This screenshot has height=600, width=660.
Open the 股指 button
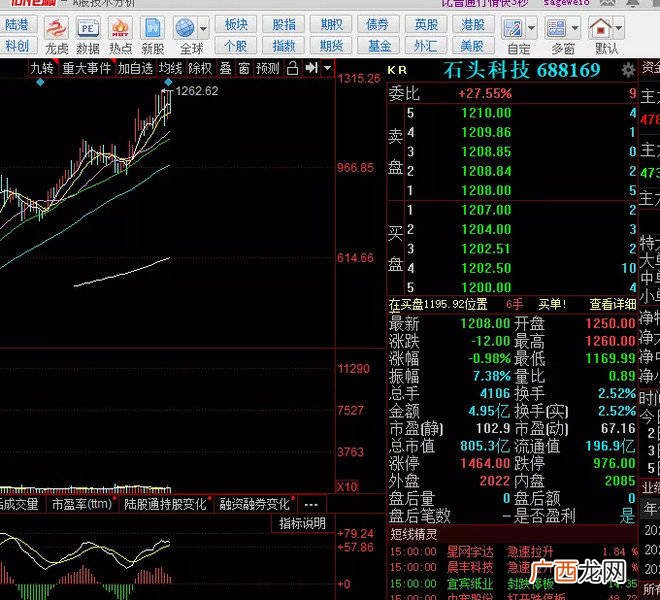click(284, 25)
